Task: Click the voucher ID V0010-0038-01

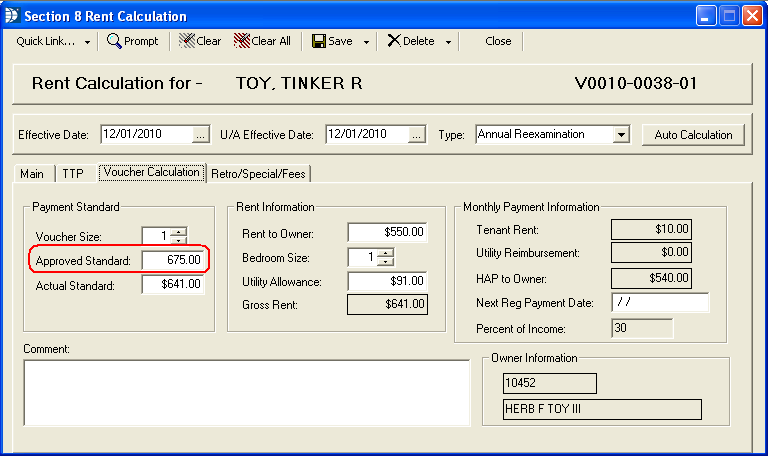Action: (636, 83)
